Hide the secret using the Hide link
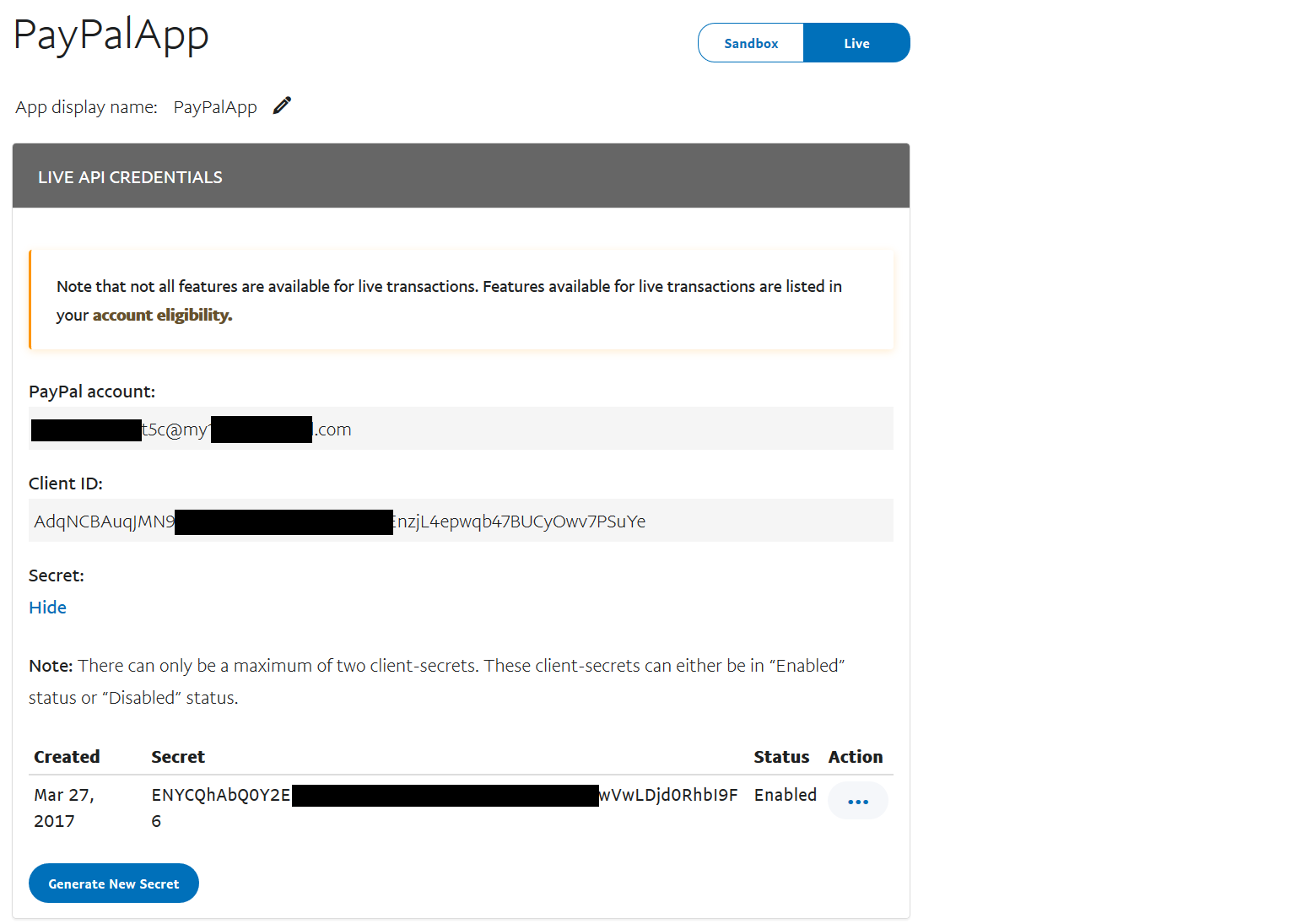1296x924 pixels. coord(47,608)
